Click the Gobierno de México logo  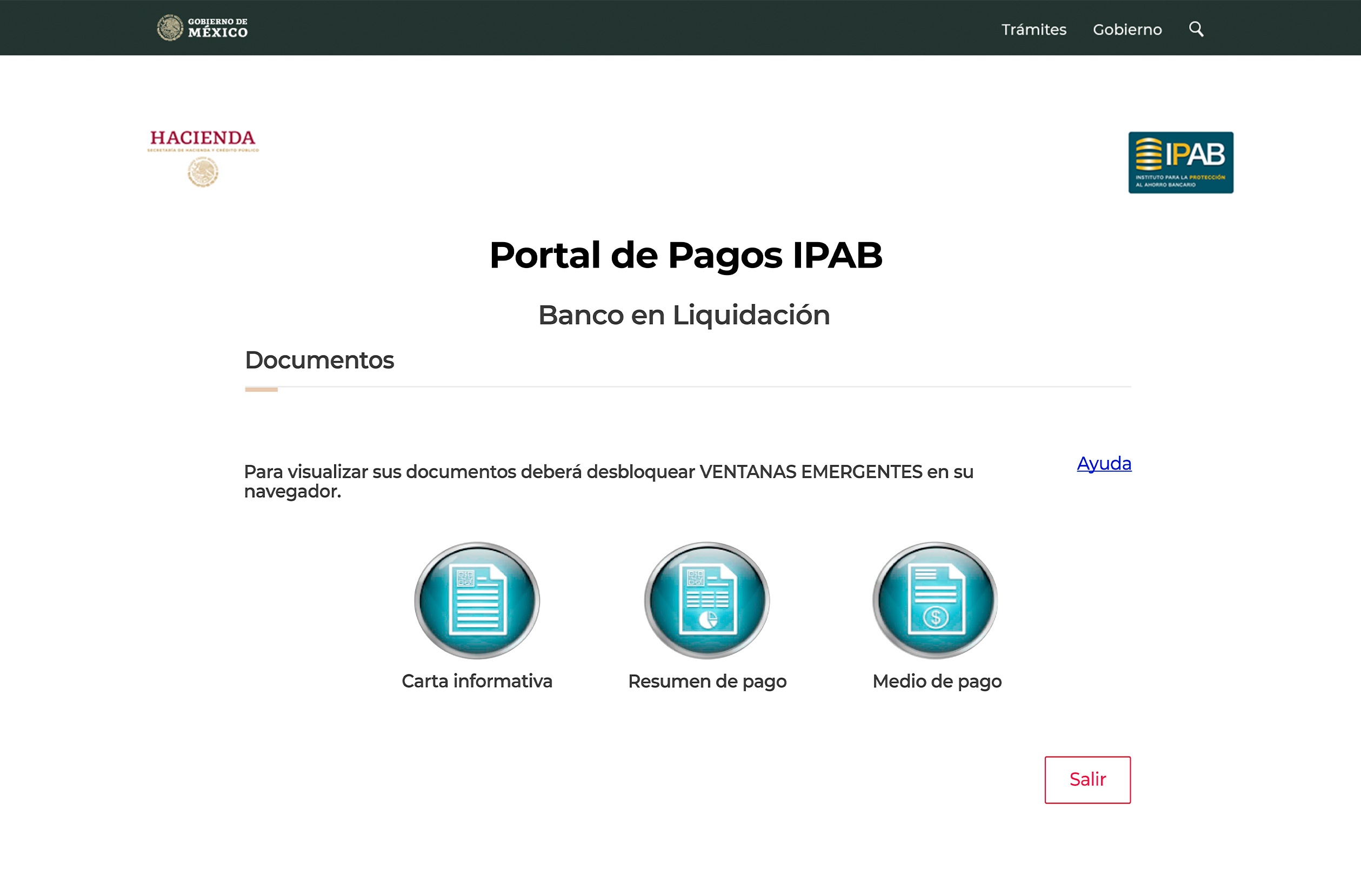click(202, 28)
